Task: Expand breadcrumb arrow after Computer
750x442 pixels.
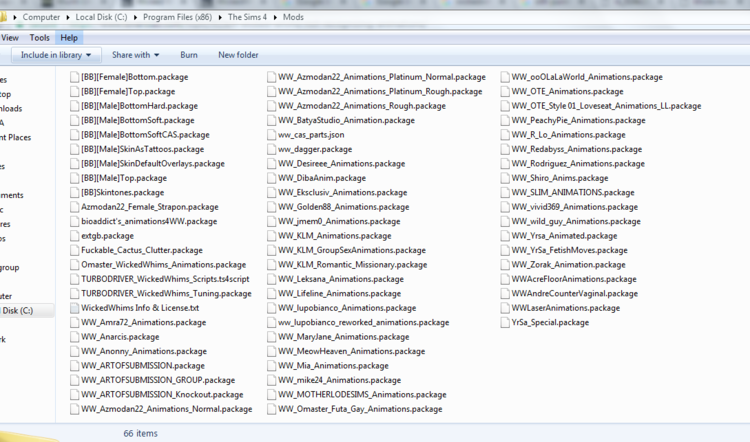Action: (67, 17)
